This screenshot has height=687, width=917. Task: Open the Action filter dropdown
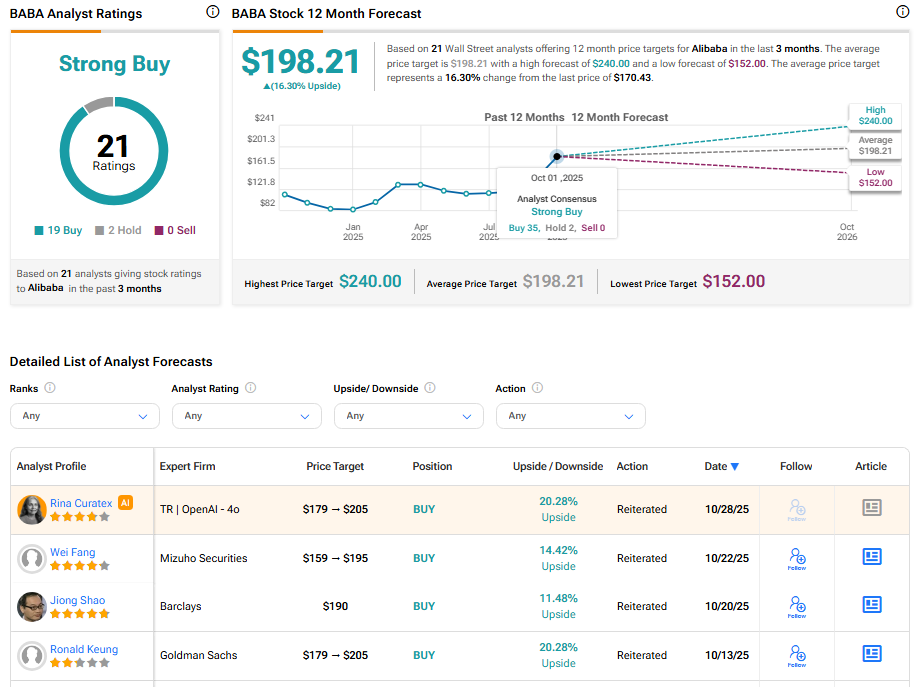coord(571,416)
